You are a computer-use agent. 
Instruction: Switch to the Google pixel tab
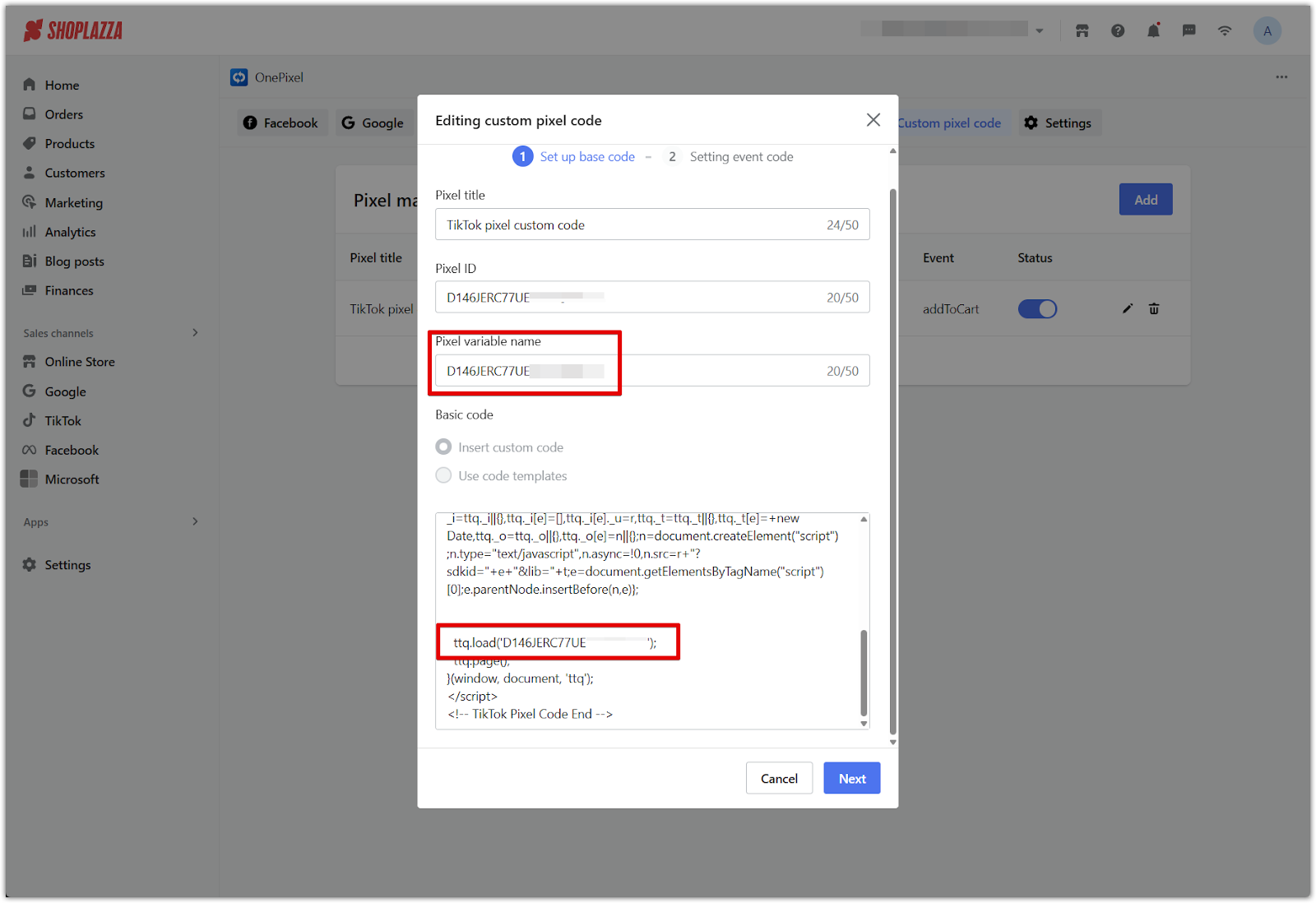pos(373,123)
